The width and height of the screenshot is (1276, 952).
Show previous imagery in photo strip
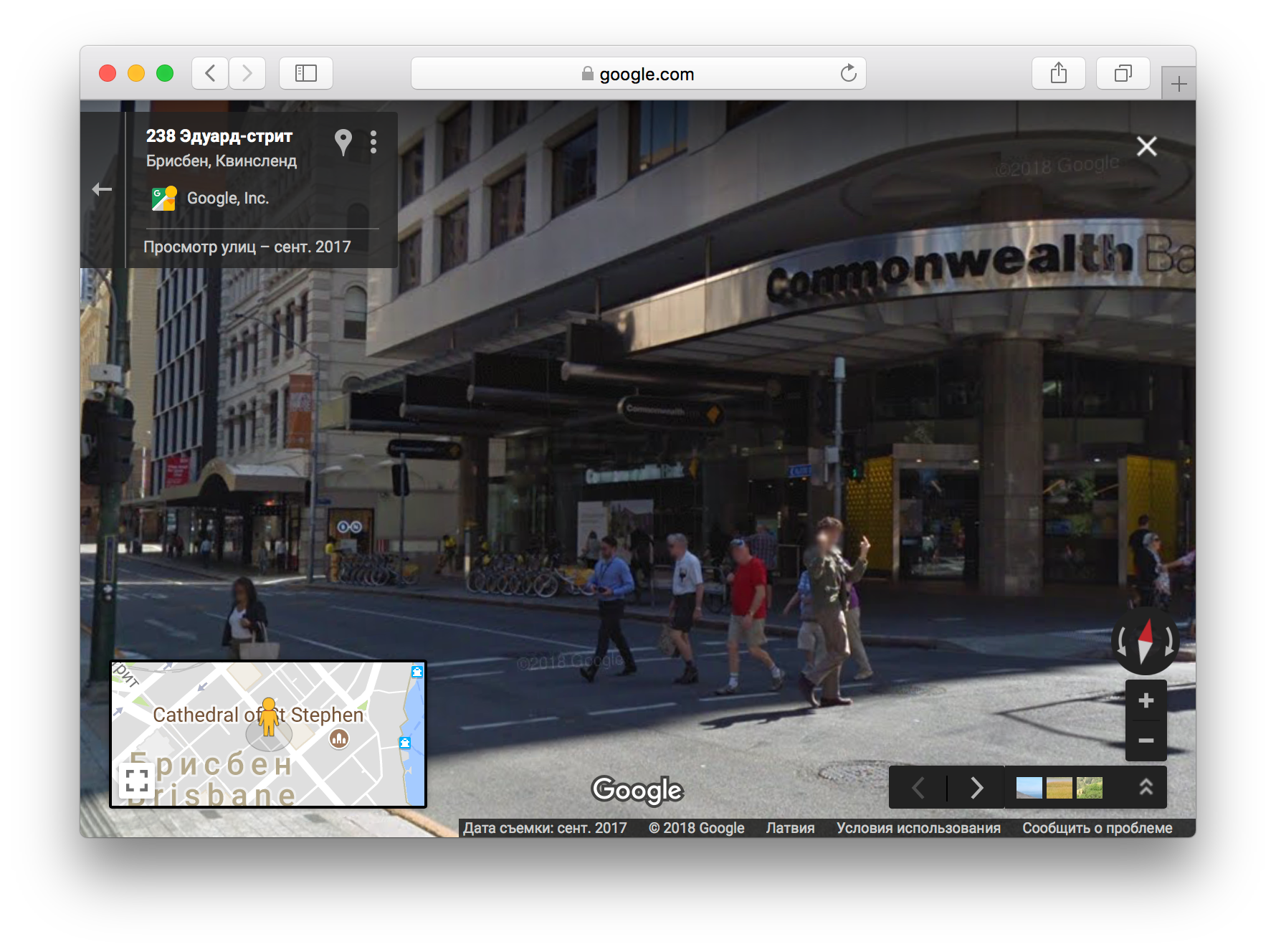pos(918,788)
